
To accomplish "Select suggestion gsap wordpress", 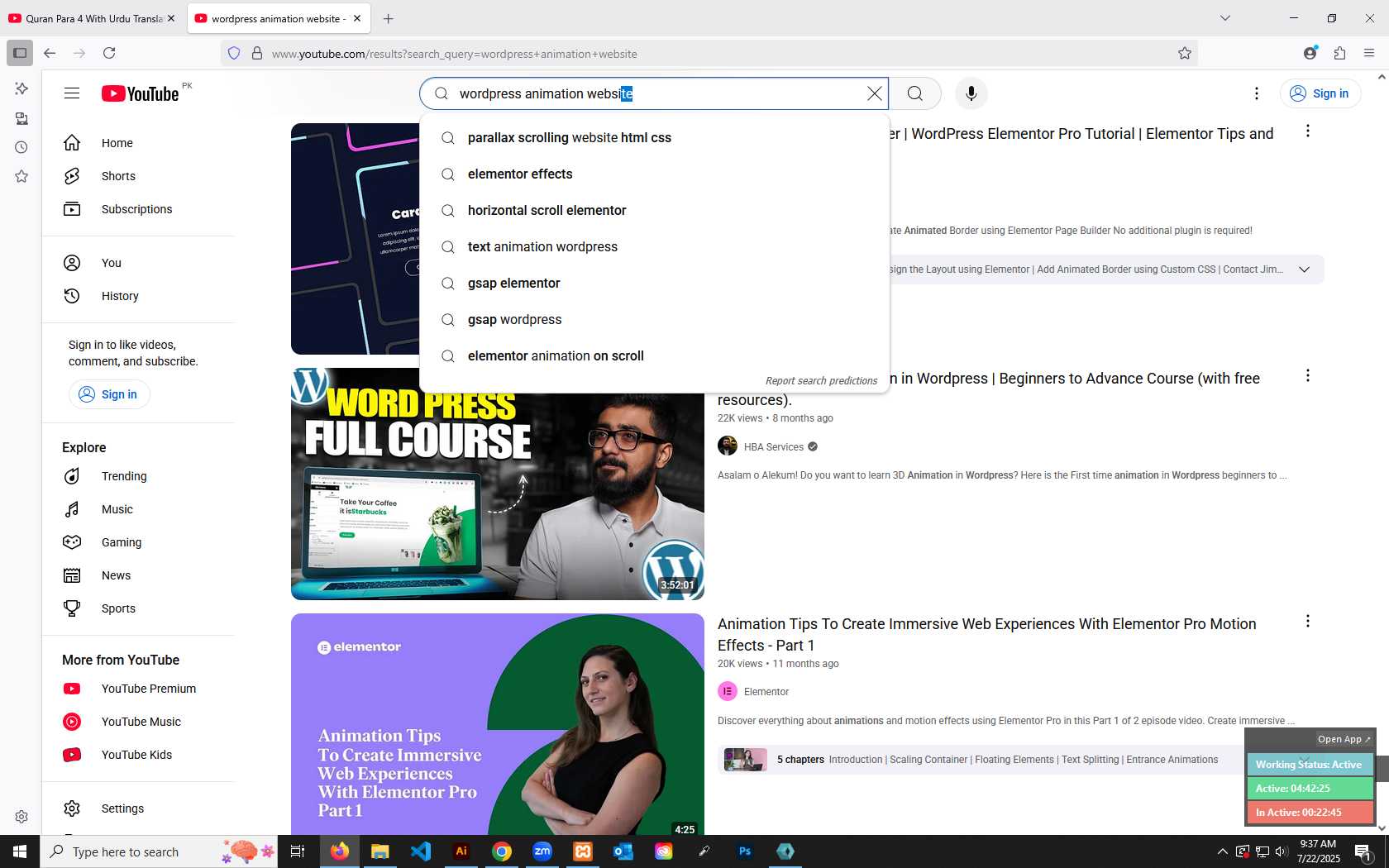I will (654, 320).
